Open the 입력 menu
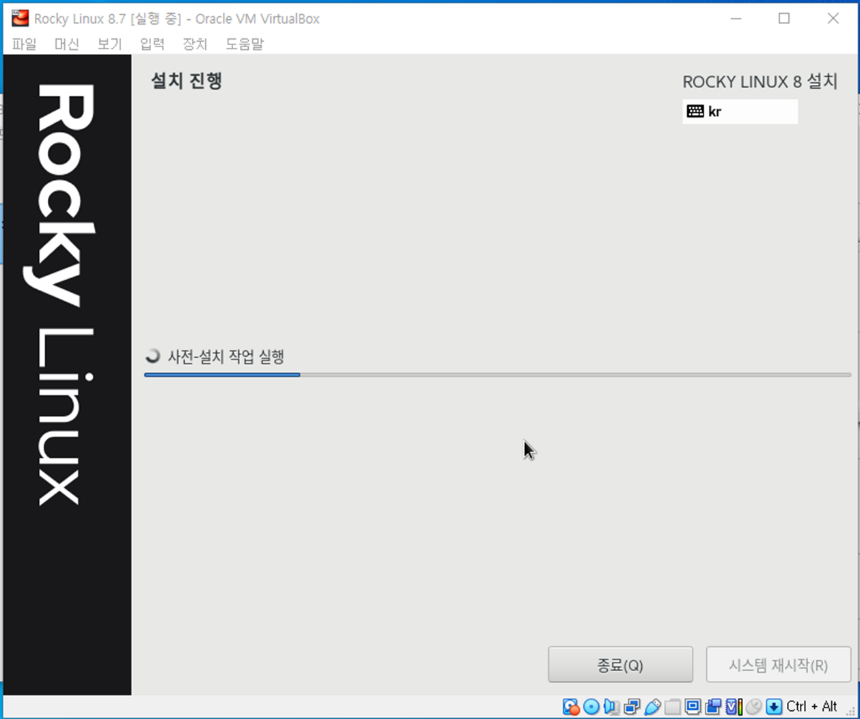860x719 pixels. tap(151, 44)
